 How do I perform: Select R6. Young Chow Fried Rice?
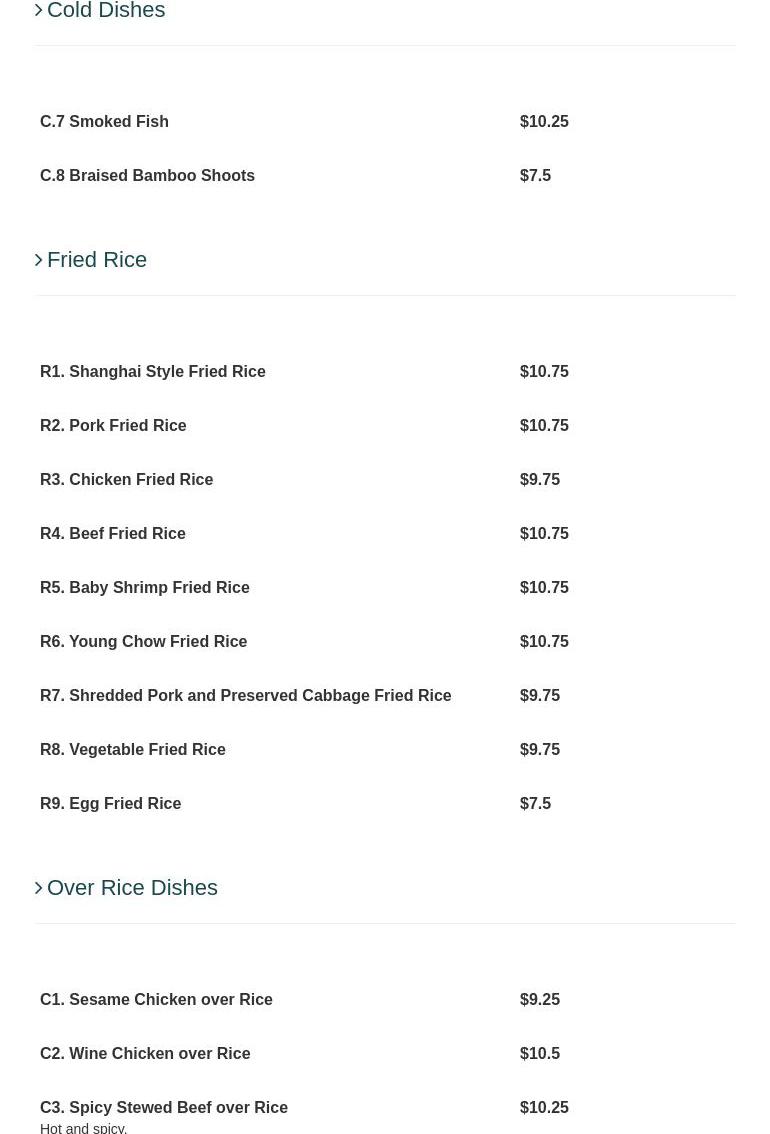(143, 642)
